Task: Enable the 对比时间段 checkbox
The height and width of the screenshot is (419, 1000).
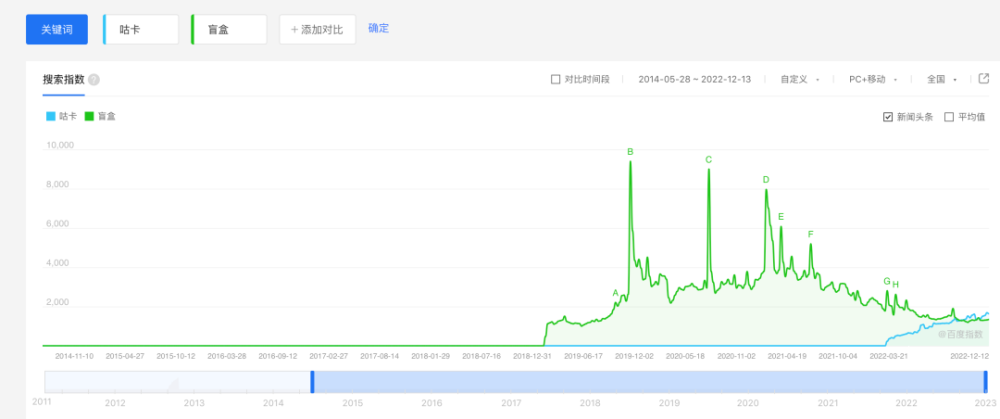Action: click(x=556, y=79)
